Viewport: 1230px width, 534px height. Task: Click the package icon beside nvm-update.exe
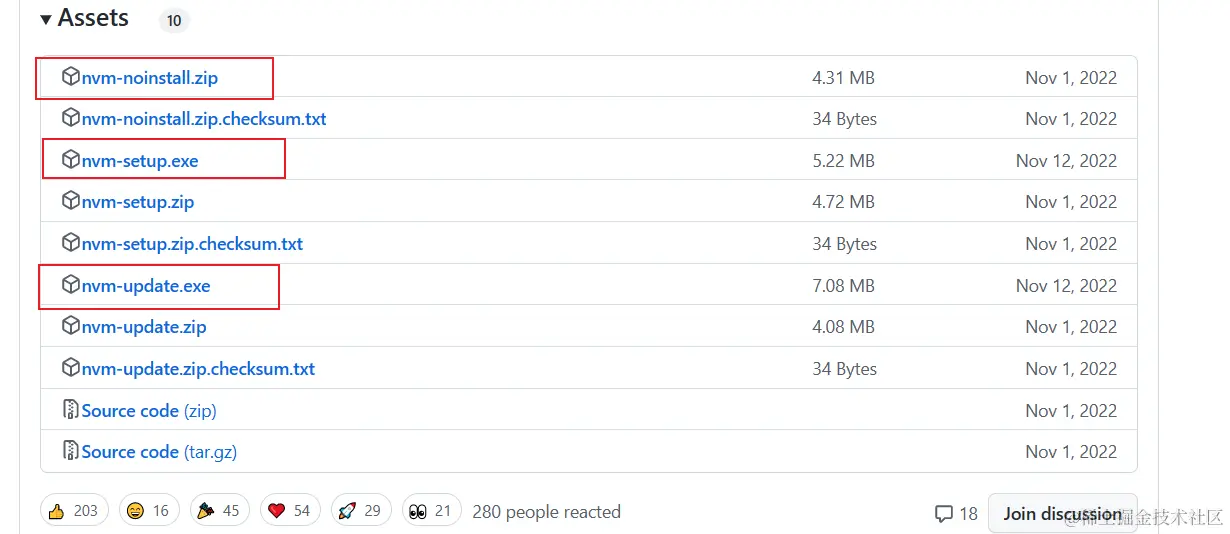70,285
